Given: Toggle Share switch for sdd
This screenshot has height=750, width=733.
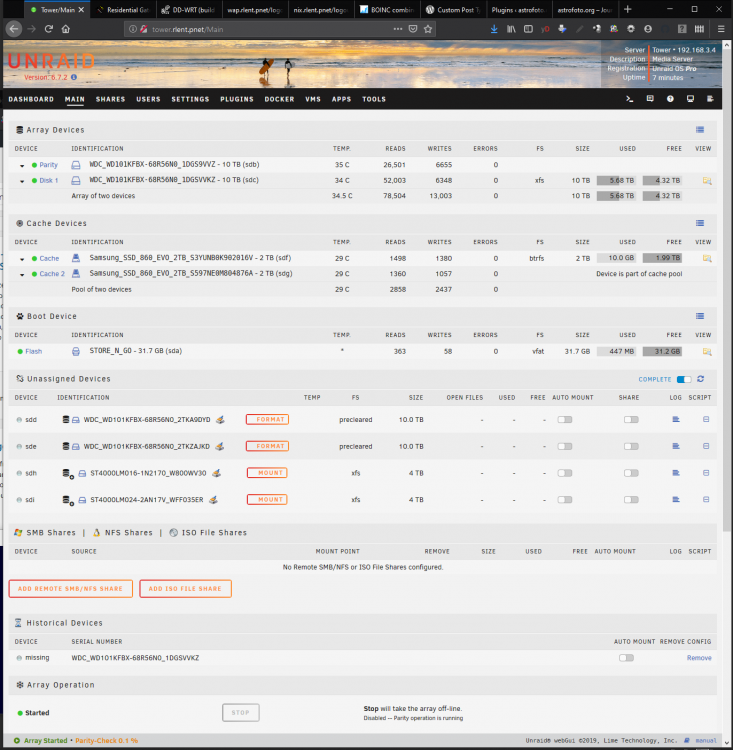Looking at the screenshot, I should click(x=631, y=419).
